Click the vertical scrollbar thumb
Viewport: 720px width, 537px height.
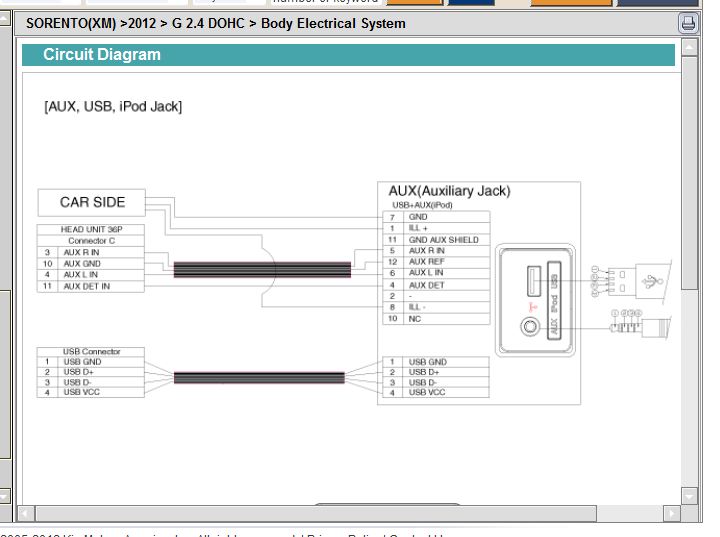pos(689,170)
